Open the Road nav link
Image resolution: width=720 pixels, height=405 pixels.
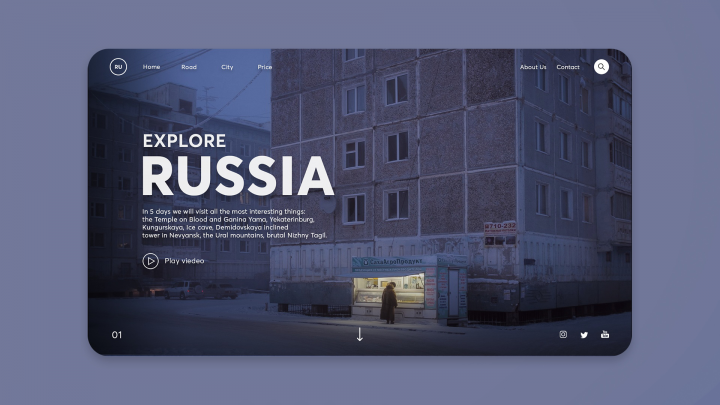tap(189, 67)
